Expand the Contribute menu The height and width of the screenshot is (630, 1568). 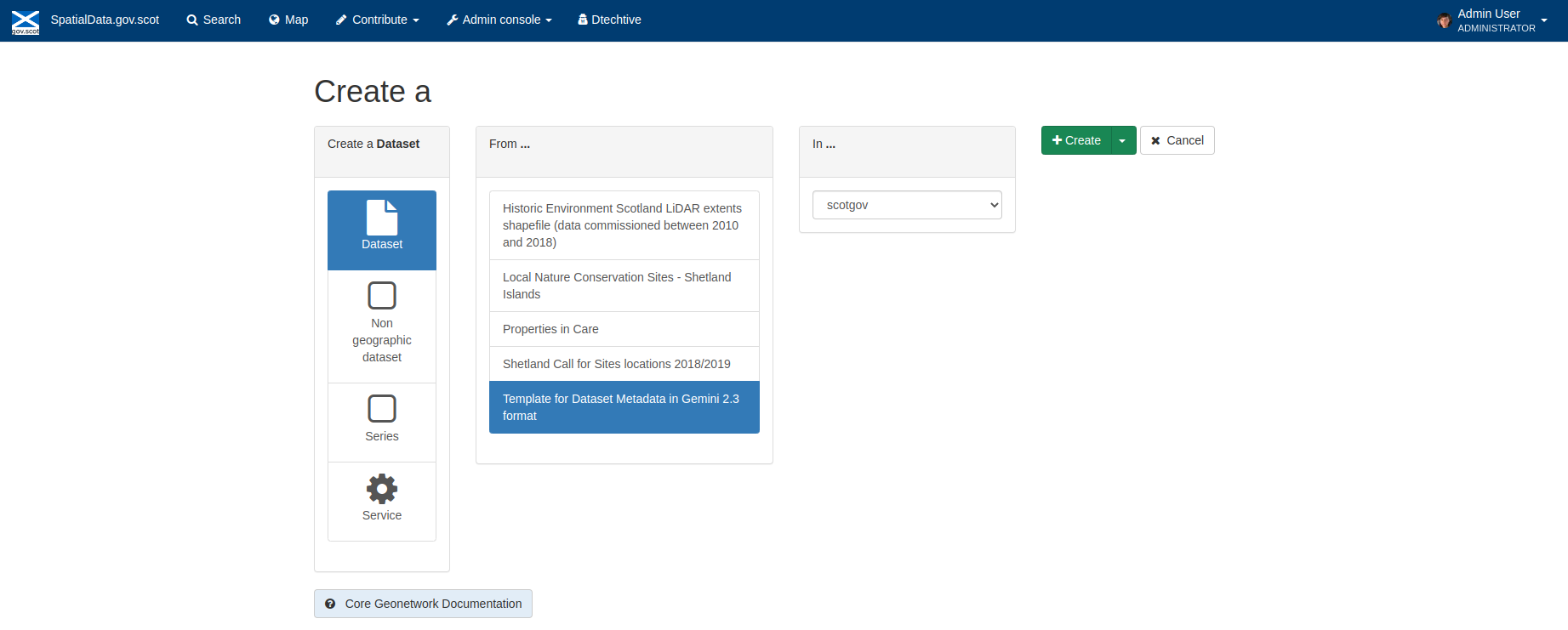click(378, 20)
